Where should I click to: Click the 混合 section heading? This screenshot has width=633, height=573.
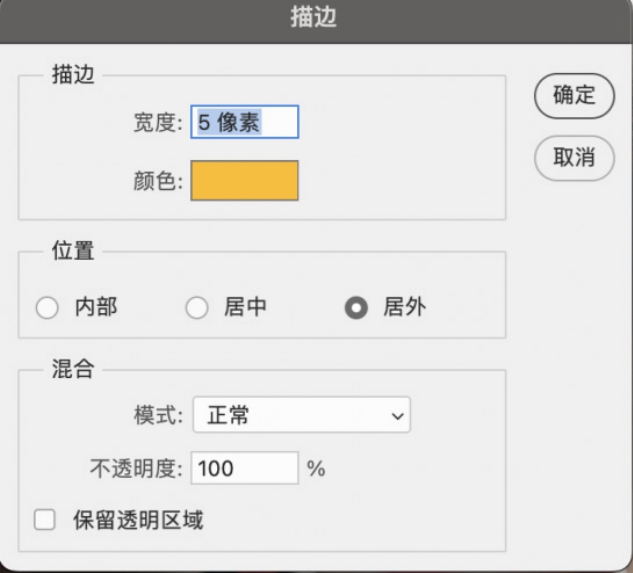(72, 369)
